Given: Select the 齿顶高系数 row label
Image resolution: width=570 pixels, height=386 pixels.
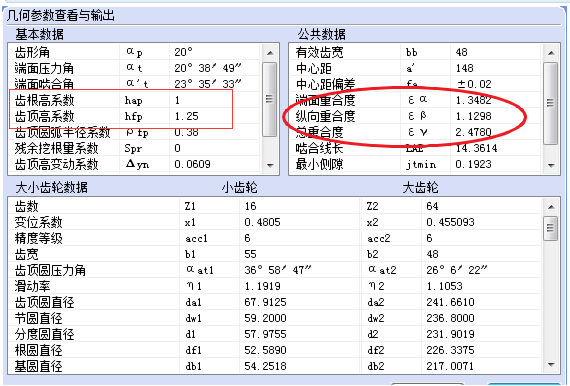Looking at the screenshot, I should [44, 116].
